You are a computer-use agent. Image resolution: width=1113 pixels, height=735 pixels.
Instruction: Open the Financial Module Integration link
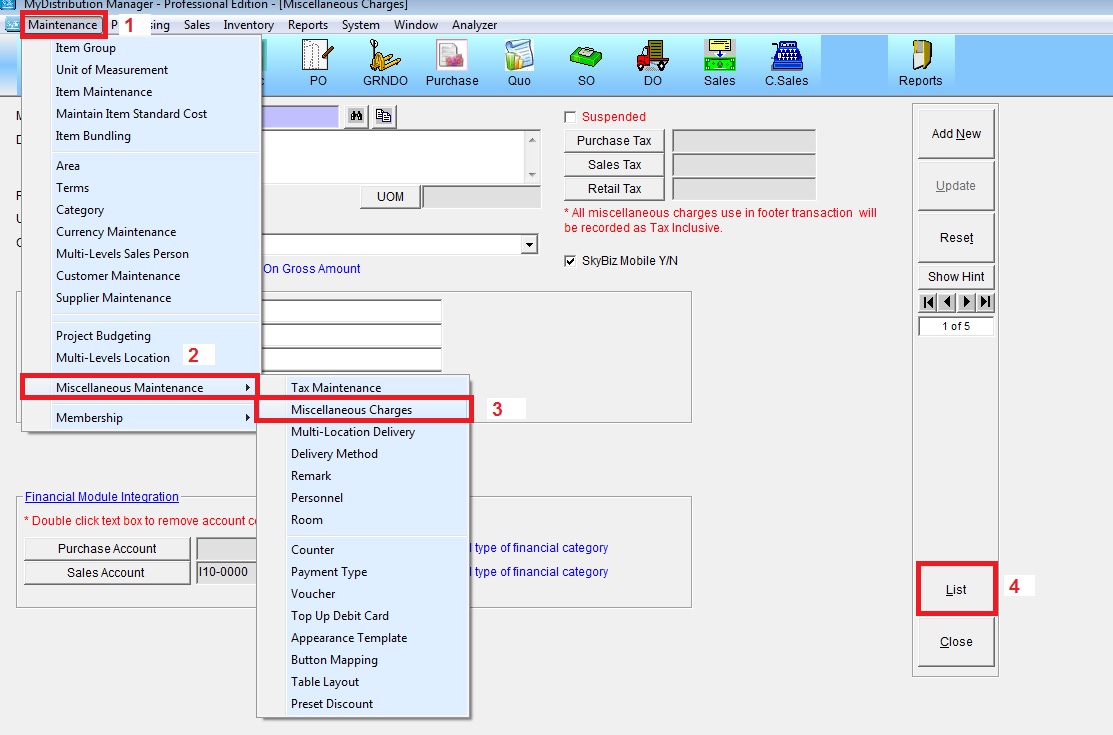(x=102, y=497)
